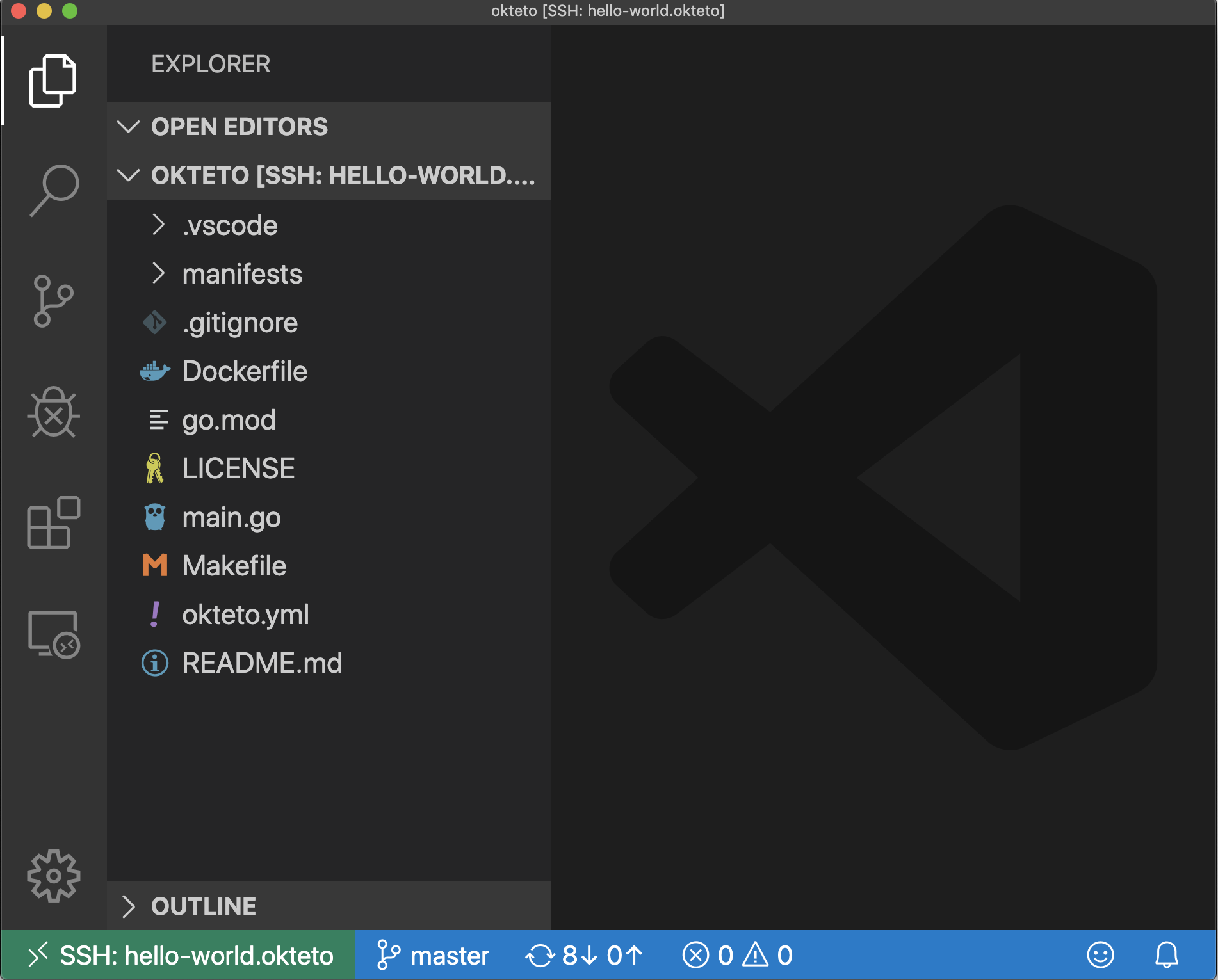
Task: Click the red close window button
Action: [x=19, y=11]
